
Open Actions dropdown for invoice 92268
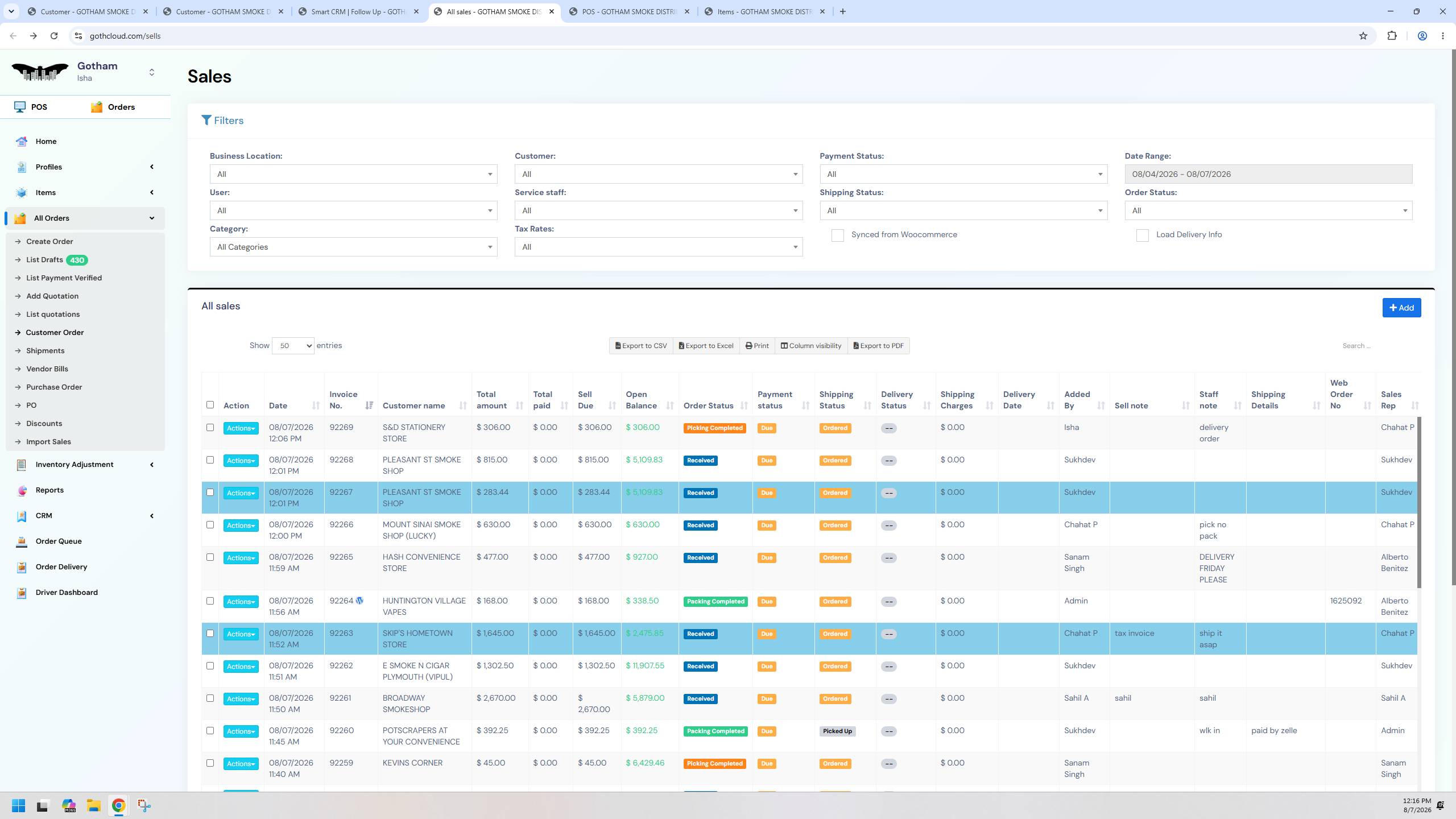241,461
